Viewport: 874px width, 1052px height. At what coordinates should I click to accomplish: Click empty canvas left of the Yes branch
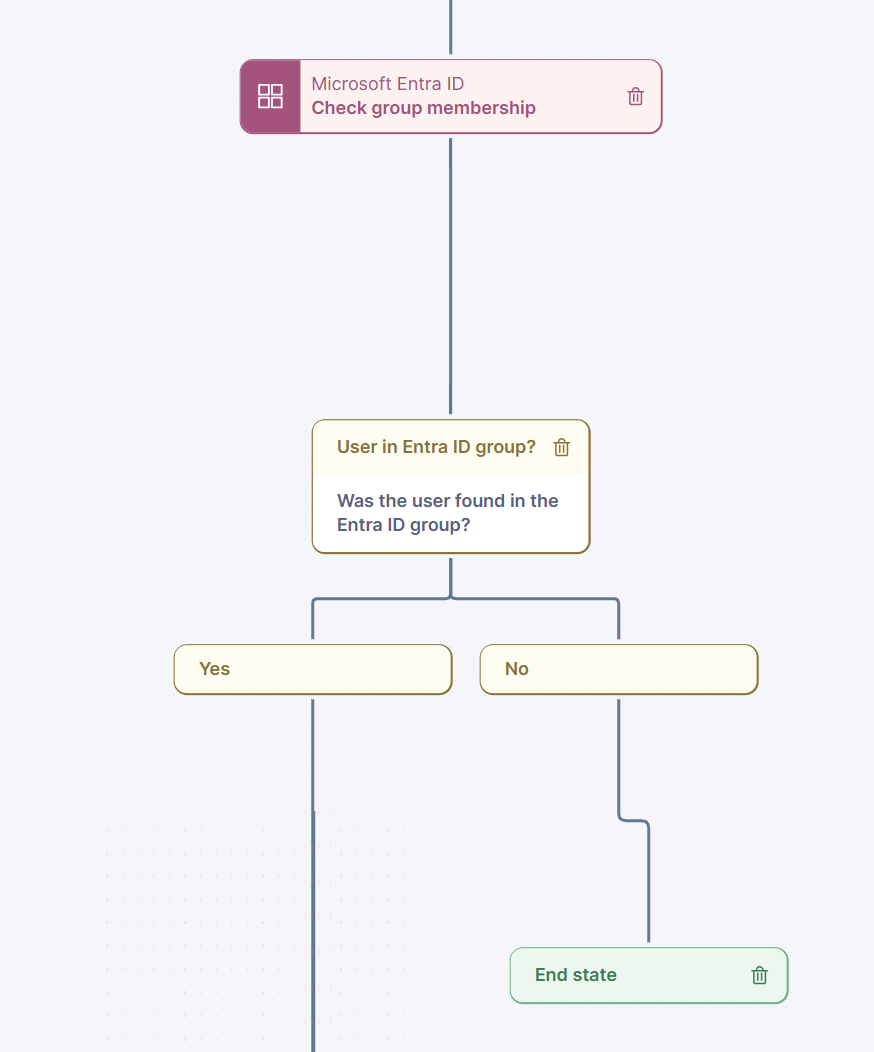click(x=90, y=669)
